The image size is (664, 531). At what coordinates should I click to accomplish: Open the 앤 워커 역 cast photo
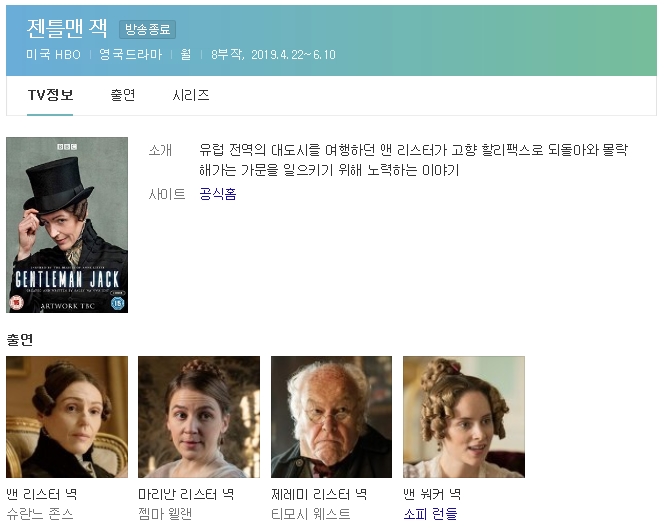coord(464,417)
